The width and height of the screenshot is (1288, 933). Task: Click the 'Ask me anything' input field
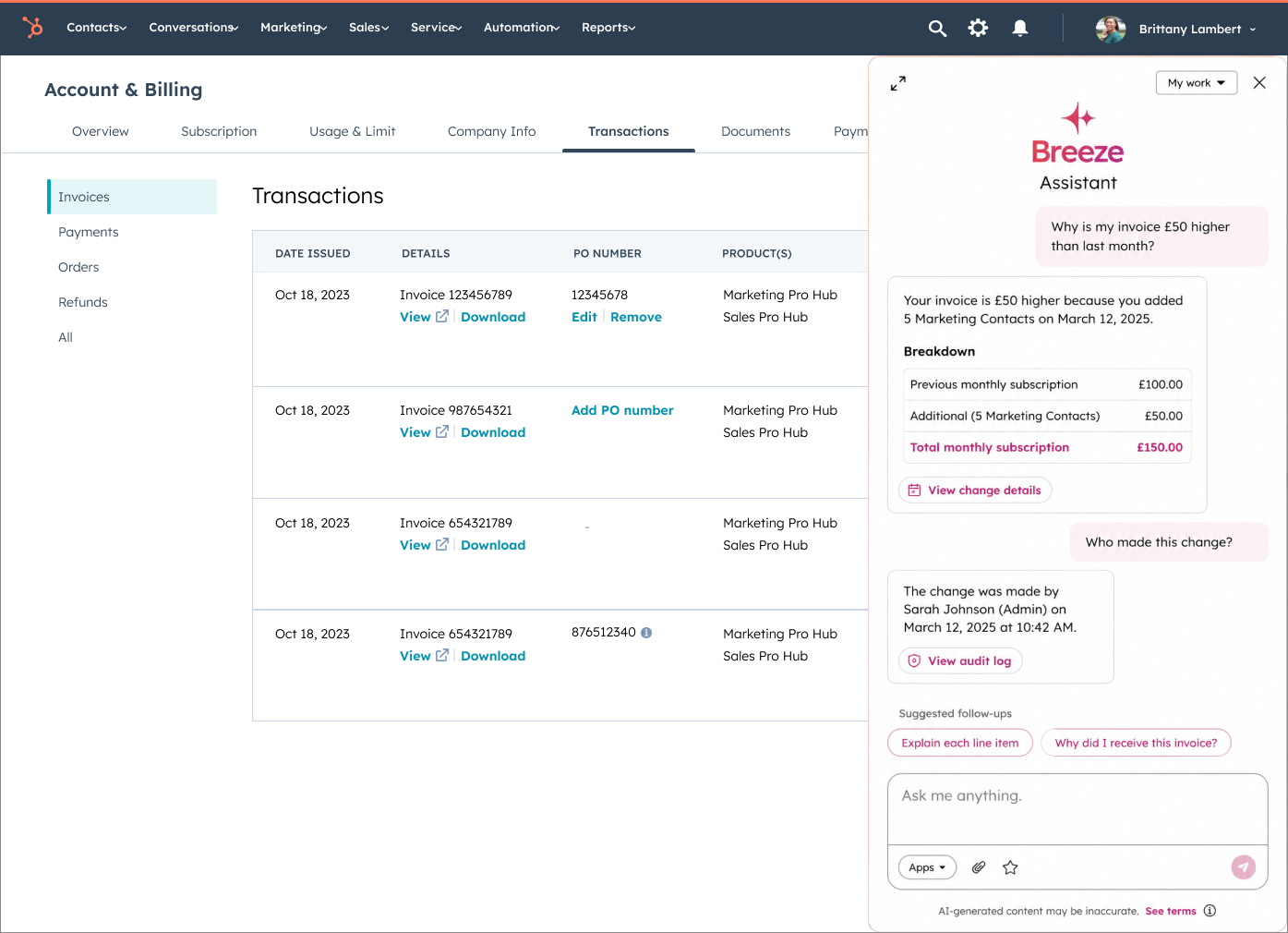(x=1077, y=809)
